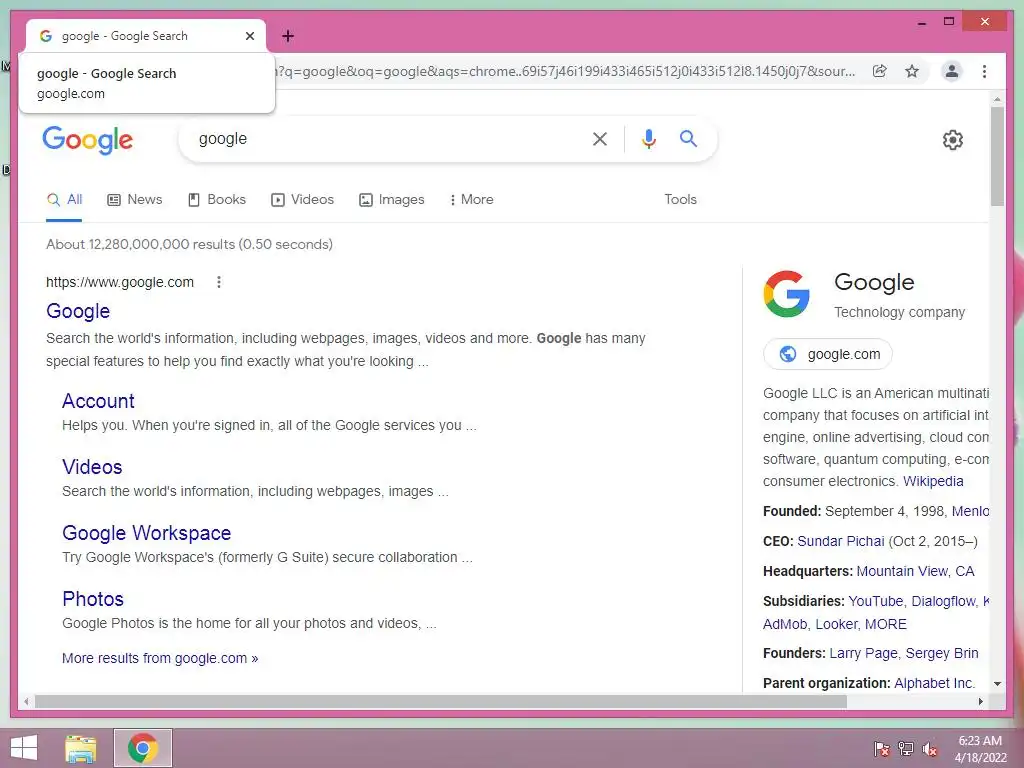Clear the search box with X
Screen dimensions: 1024x768
tap(600, 138)
